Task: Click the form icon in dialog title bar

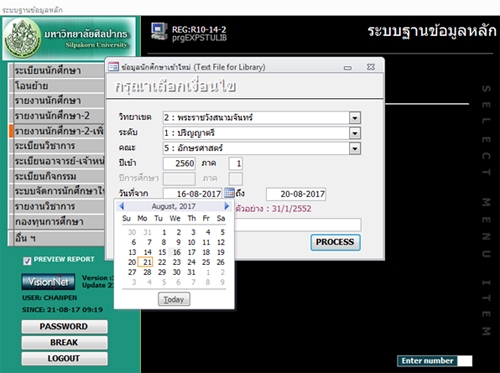Action: tap(113, 67)
